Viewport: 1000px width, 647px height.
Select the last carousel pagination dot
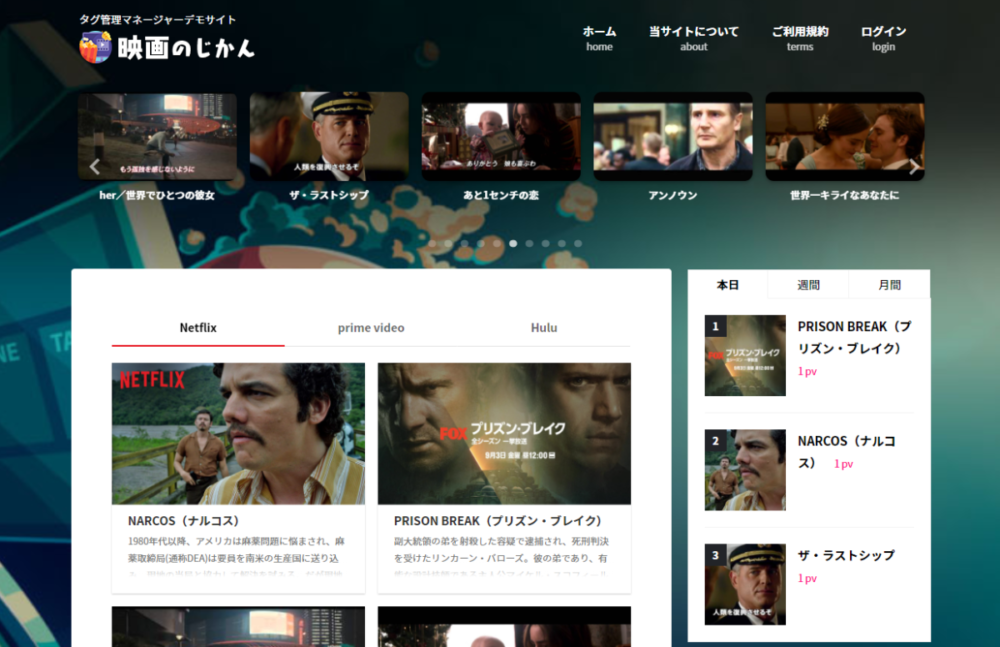[x=578, y=244]
